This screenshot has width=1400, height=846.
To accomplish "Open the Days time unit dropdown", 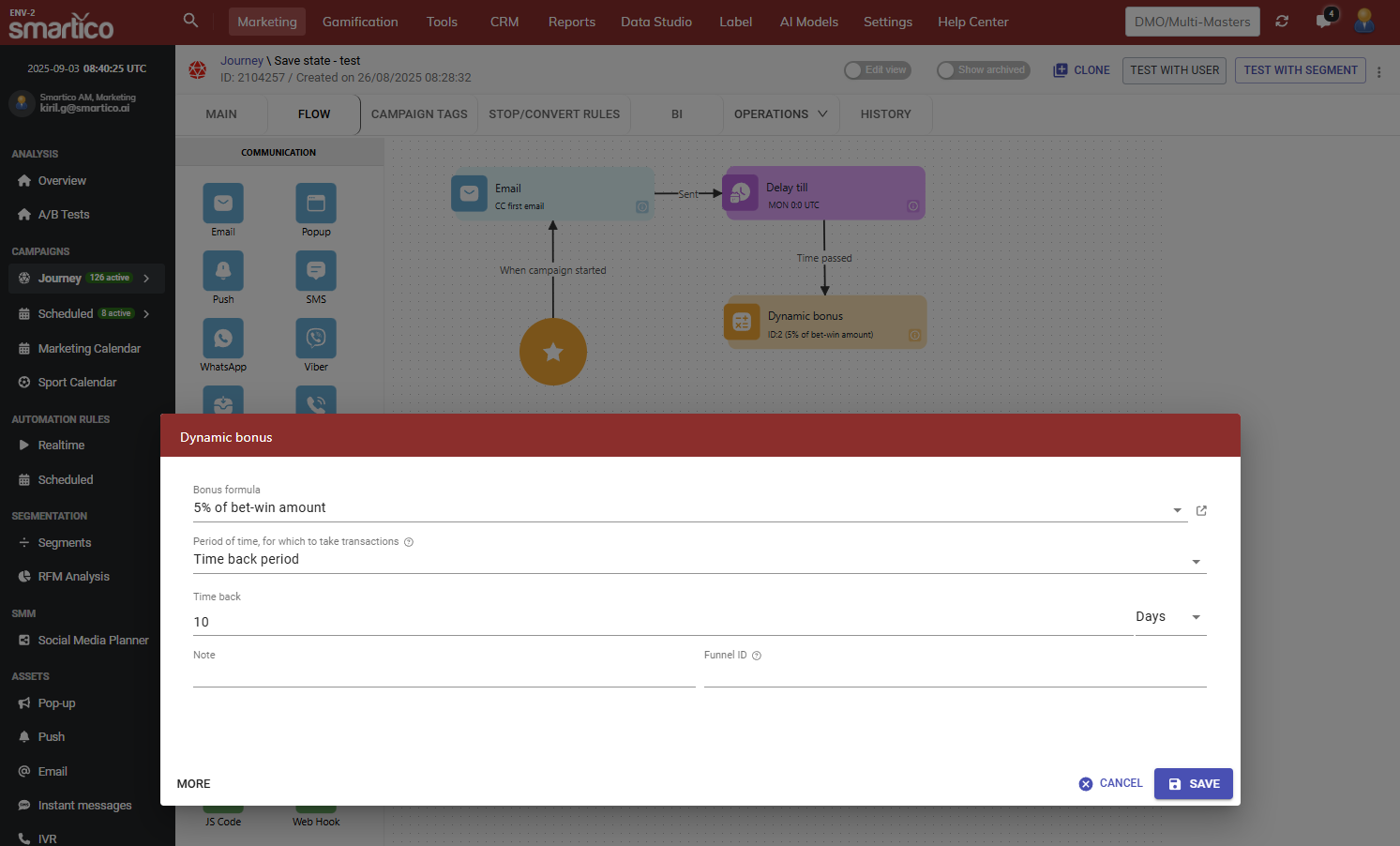I will [x=1196, y=617].
